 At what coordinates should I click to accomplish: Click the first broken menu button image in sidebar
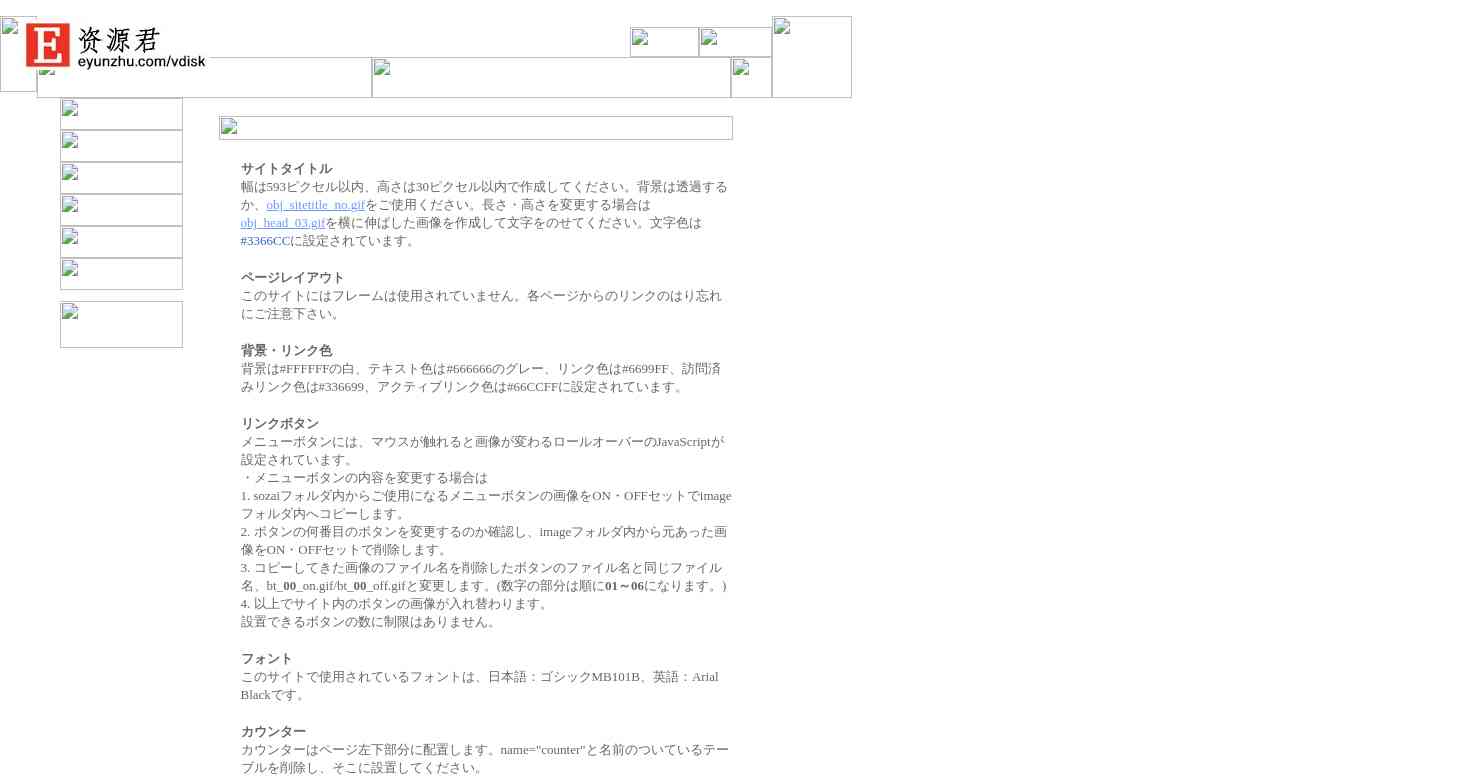click(x=121, y=114)
